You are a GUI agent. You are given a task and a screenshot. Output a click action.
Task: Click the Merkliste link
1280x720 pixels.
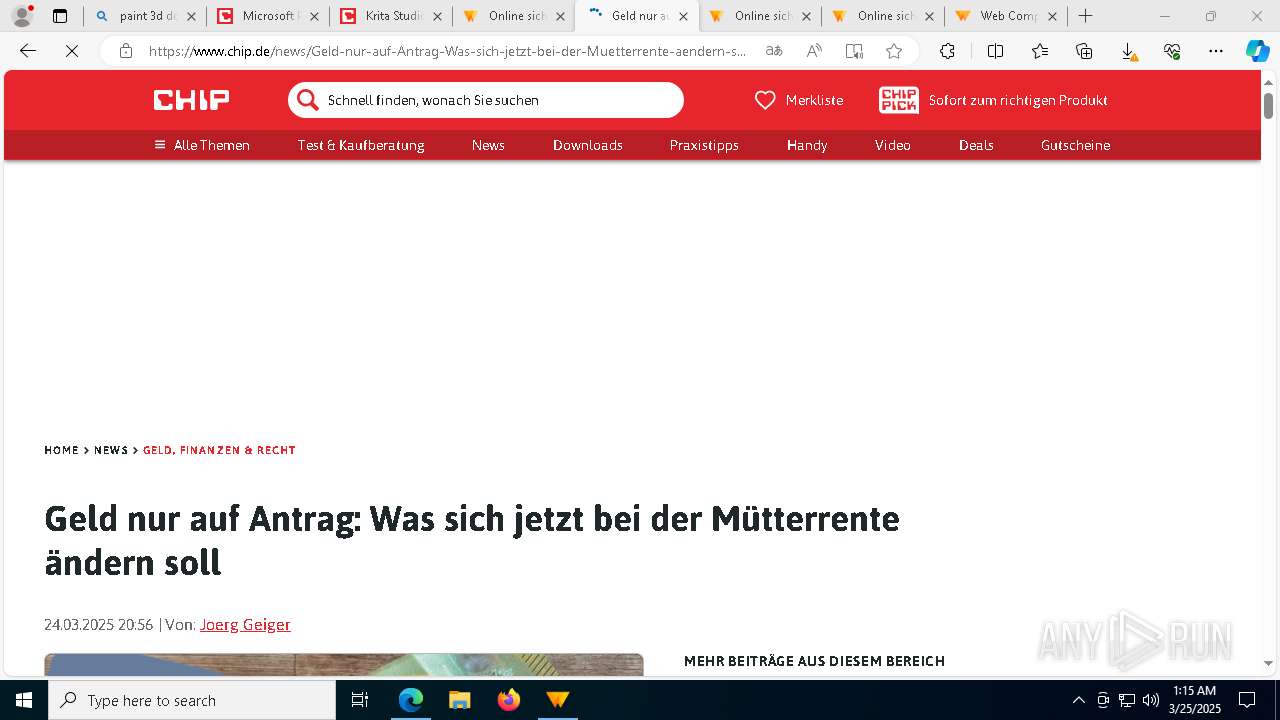(814, 100)
